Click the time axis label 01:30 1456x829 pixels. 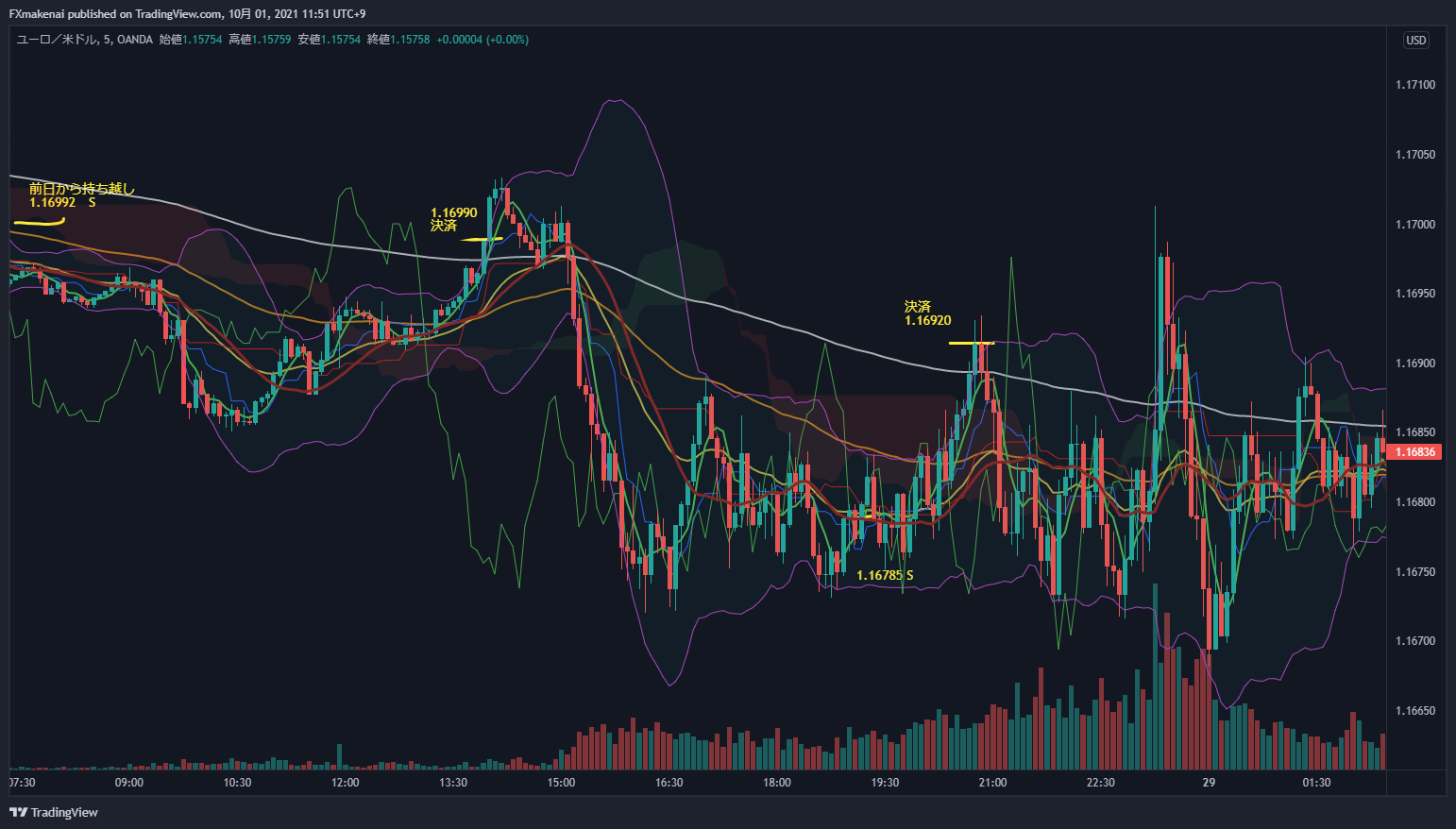point(1316,783)
